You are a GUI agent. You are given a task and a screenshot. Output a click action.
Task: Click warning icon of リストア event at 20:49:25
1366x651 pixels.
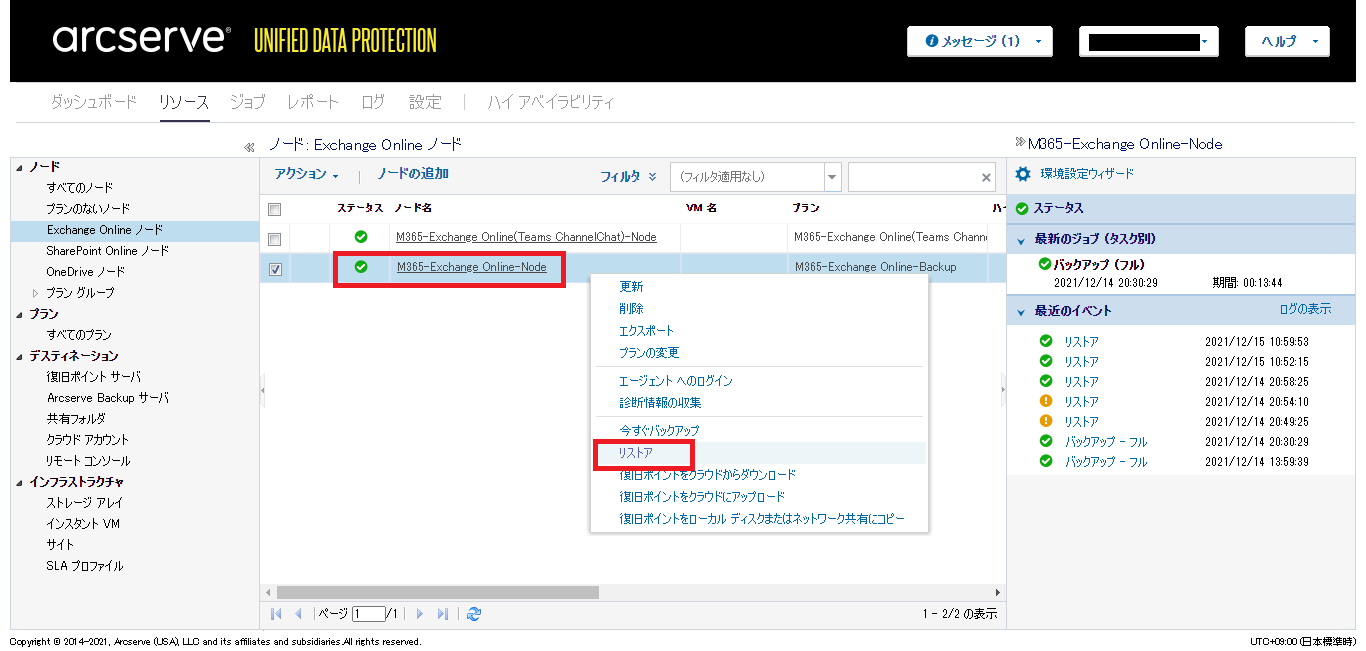click(1046, 421)
